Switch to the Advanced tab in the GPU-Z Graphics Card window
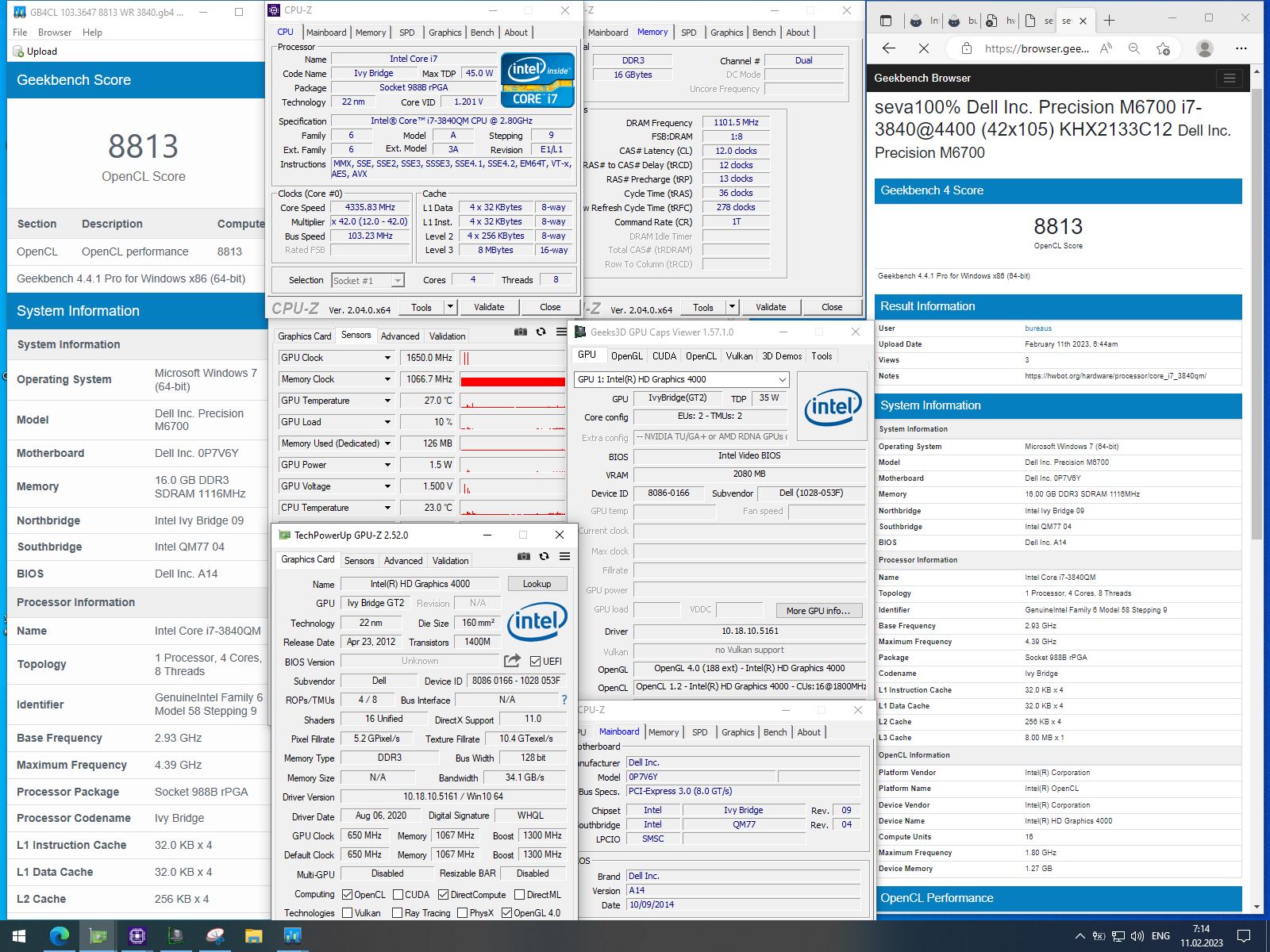 tap(403, 561)
